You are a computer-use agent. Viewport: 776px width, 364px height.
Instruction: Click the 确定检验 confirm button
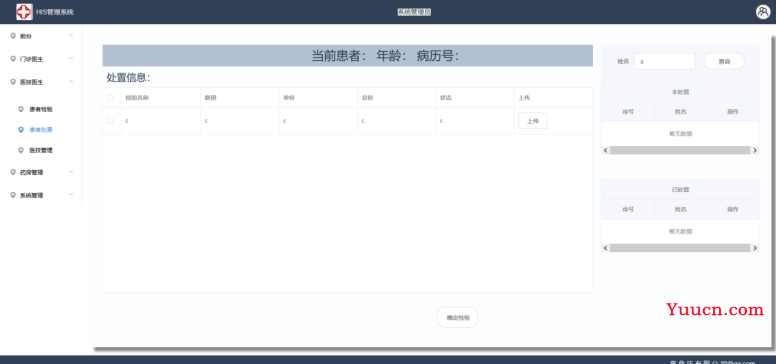[x=457, y=318]
